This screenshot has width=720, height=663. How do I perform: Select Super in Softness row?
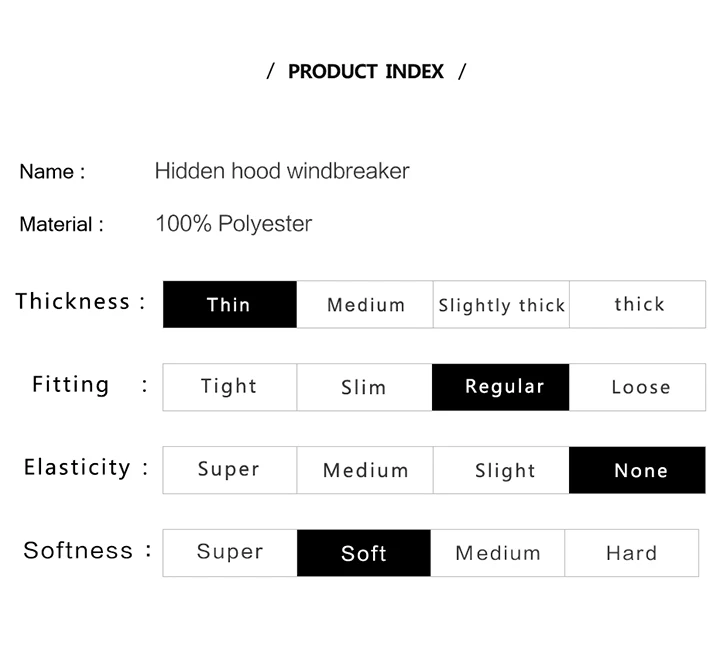click(x=230, y=553)
